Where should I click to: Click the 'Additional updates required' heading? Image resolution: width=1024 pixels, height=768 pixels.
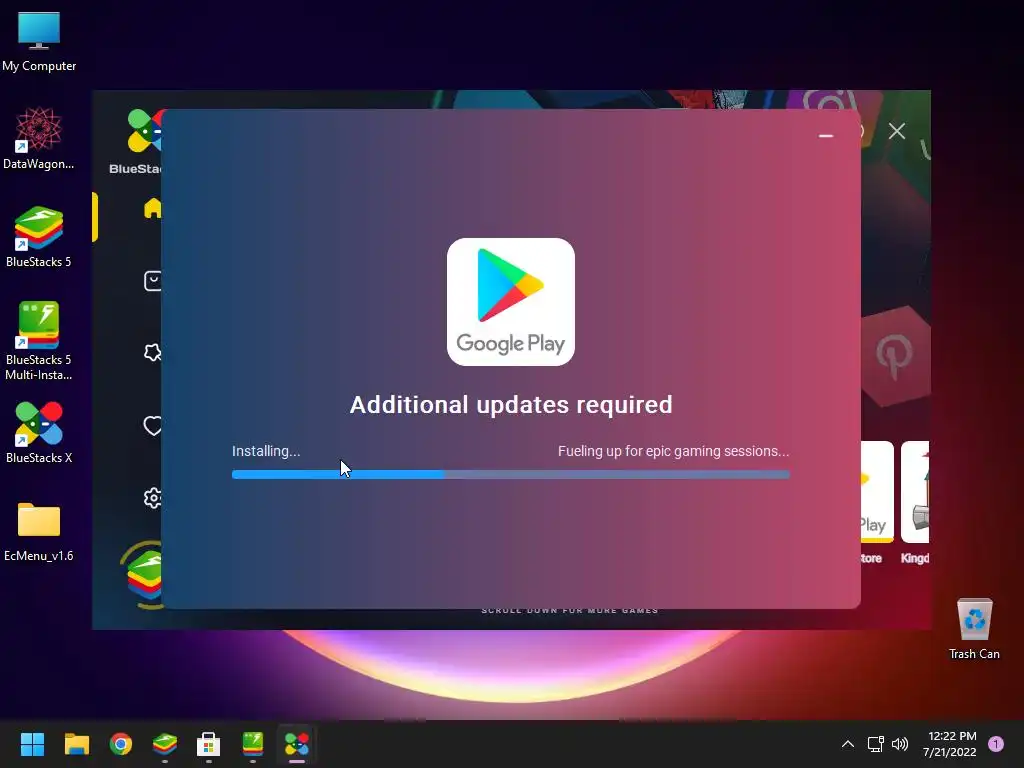tap(511, 404)
